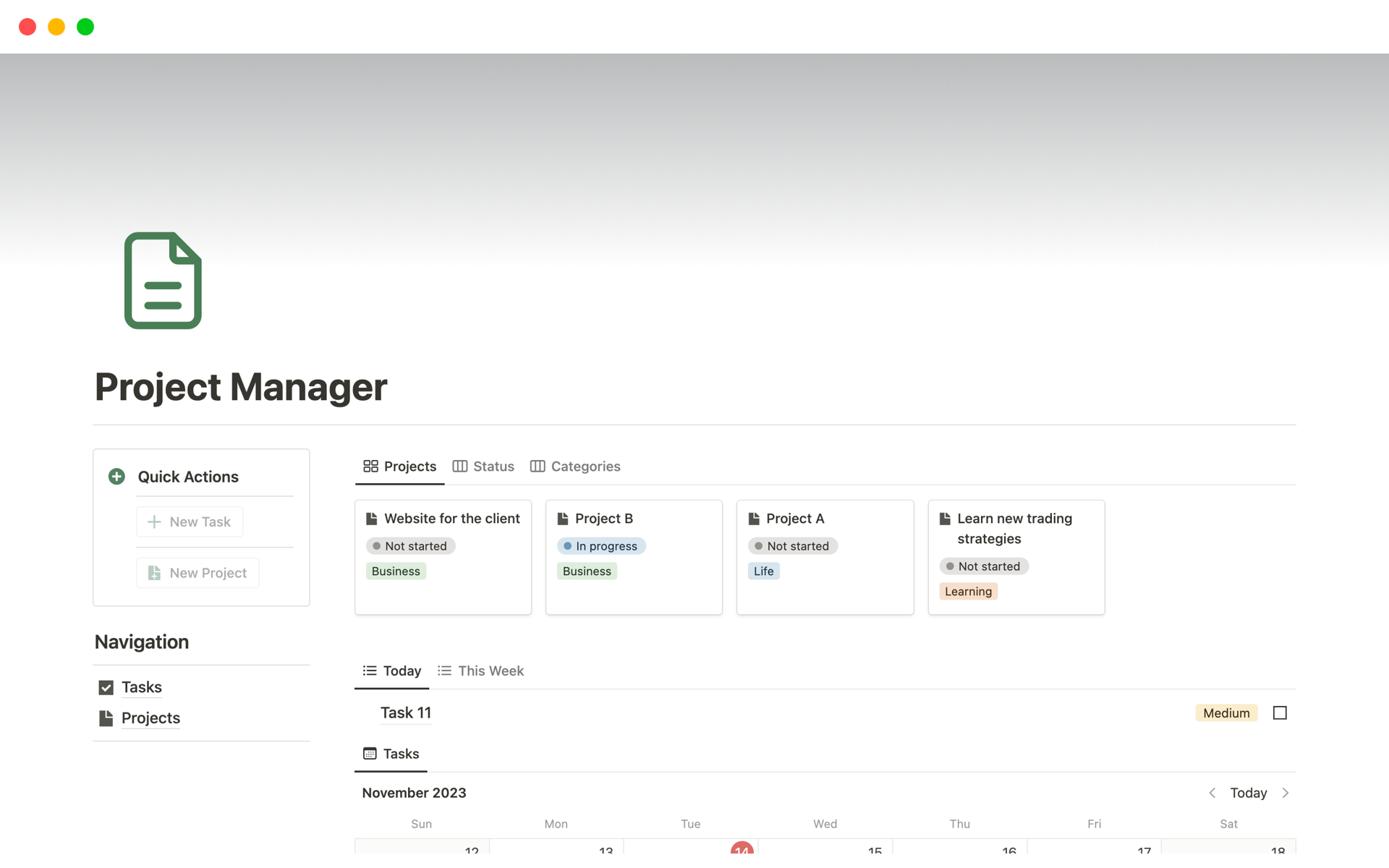This screenshot has height=868, width=1389.
Task: Click the Quick Actions plus icon
Action: coord(116,476)
